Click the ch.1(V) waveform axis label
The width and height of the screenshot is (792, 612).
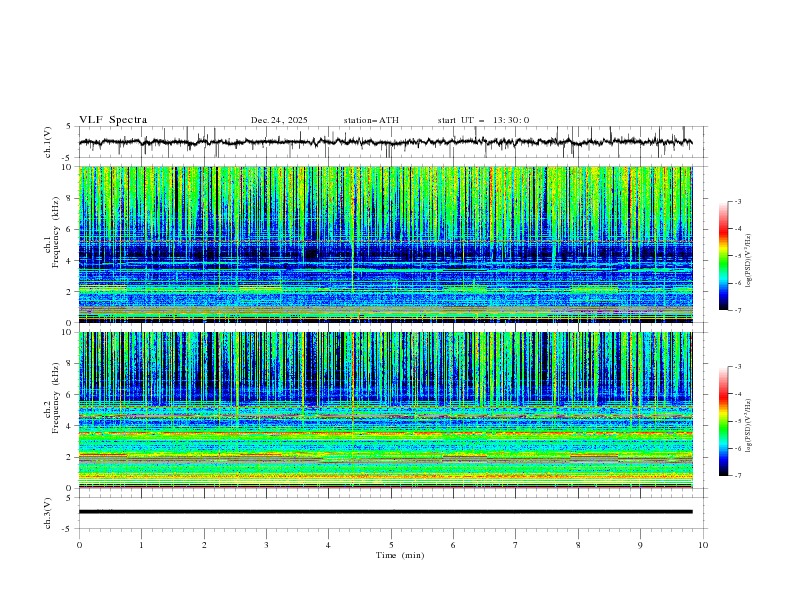pos(48,143)
